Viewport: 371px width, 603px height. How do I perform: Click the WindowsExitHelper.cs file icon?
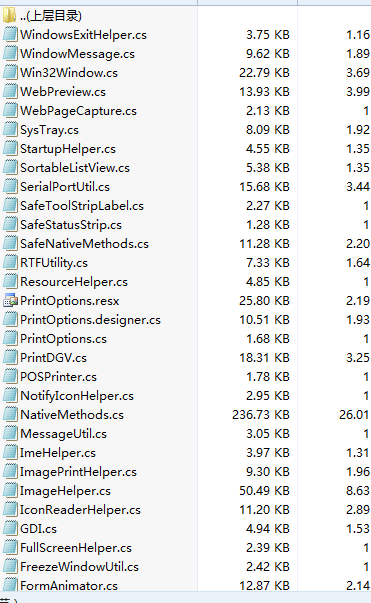pos(10,35)
